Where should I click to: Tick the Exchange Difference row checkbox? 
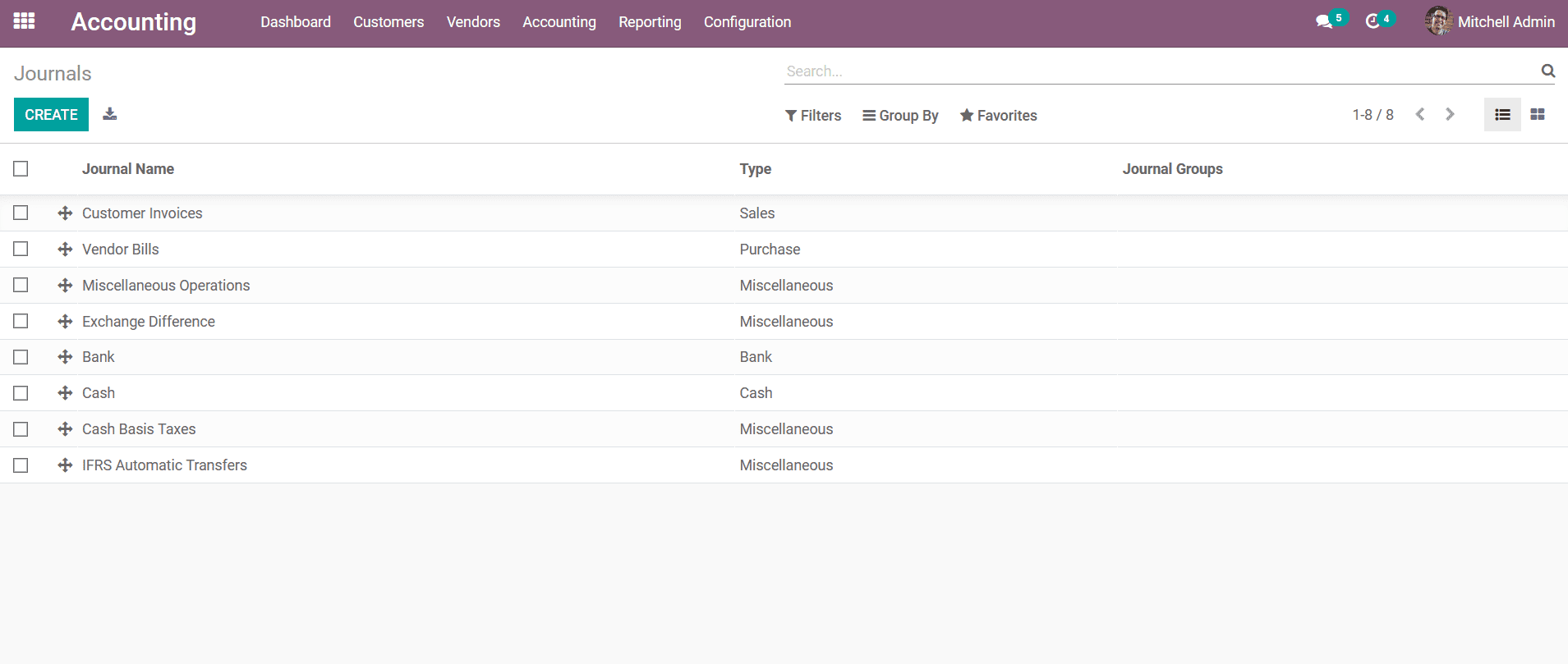click(21, 322)
